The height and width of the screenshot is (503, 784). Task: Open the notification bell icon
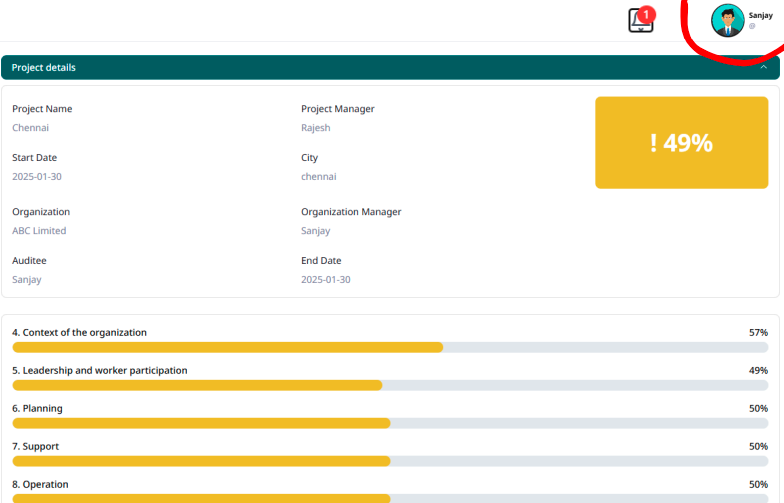coord(640,21)
